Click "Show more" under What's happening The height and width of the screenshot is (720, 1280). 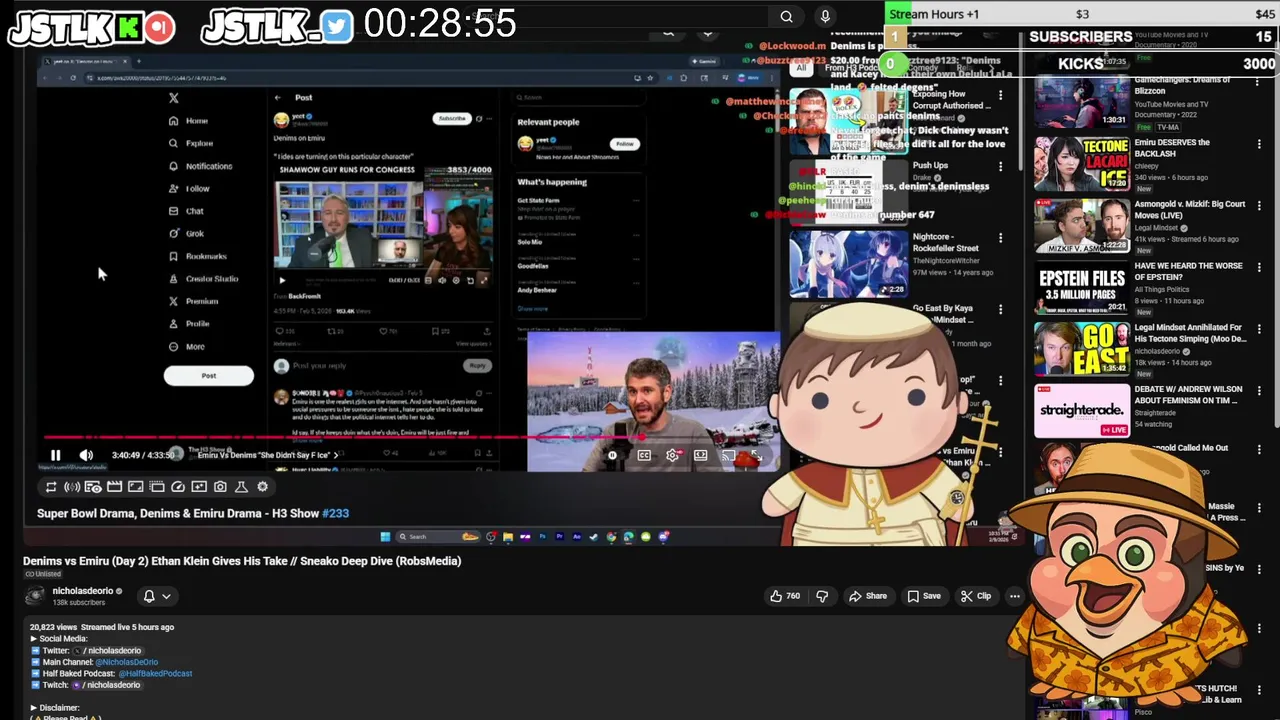pos(532,308)
